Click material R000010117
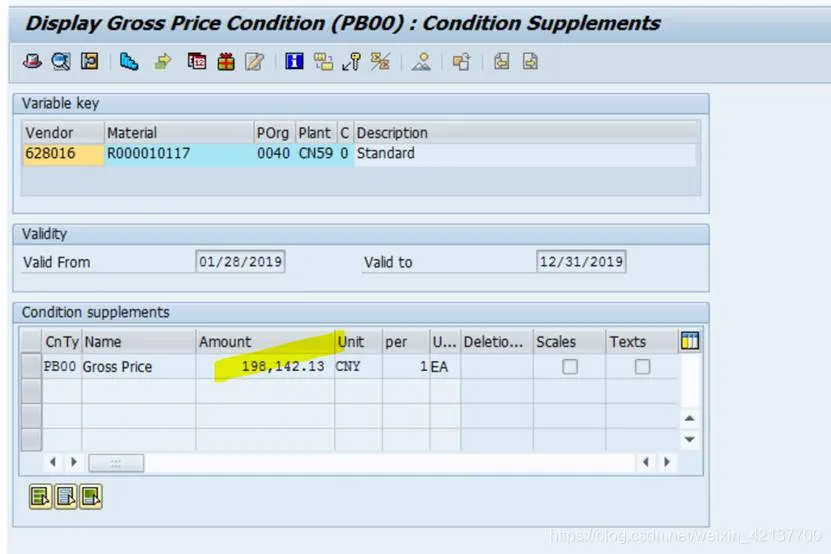831x554 pixels. coord(179,154)
